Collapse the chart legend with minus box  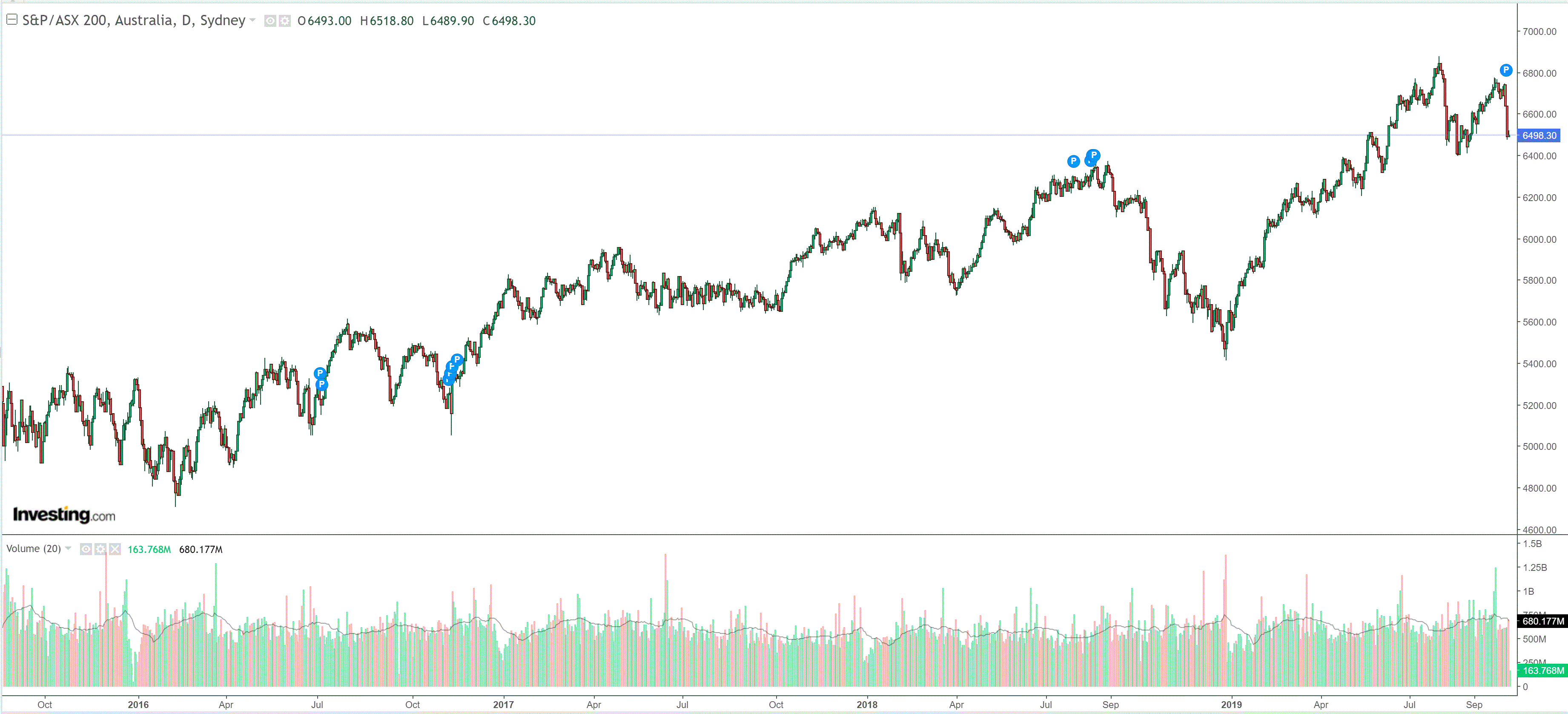coord(11,20)
